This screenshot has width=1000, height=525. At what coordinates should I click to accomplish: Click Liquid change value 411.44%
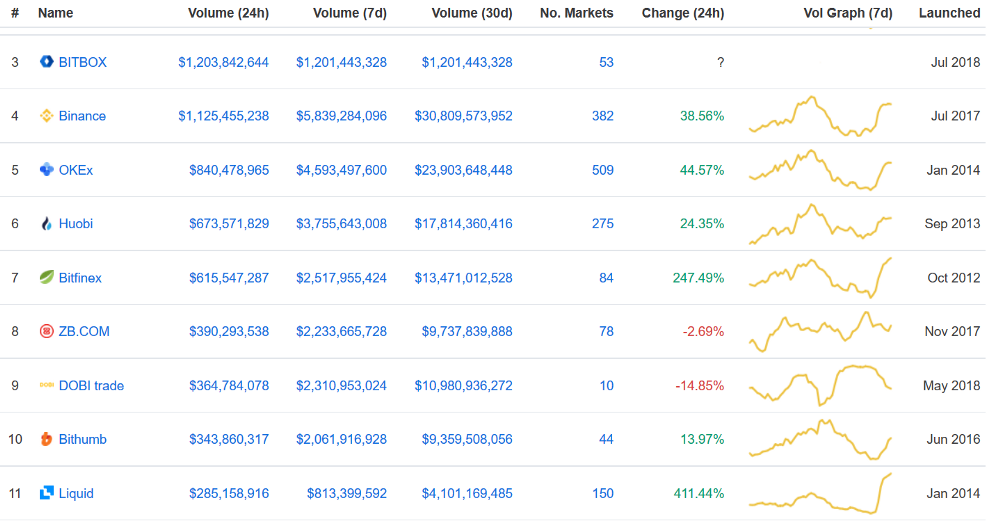point(698,494)
